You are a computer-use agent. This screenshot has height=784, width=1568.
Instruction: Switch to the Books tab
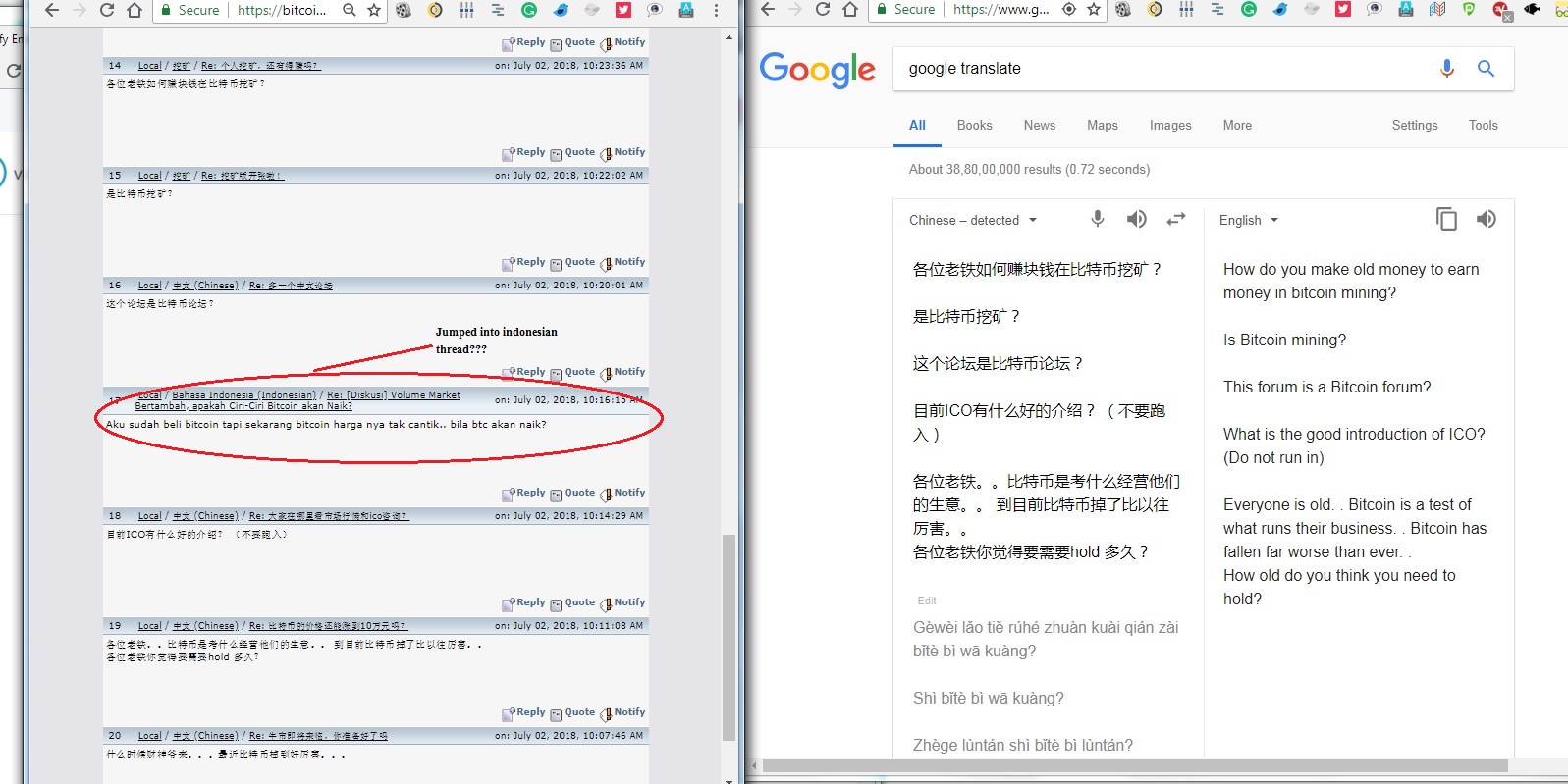(974, 125)
